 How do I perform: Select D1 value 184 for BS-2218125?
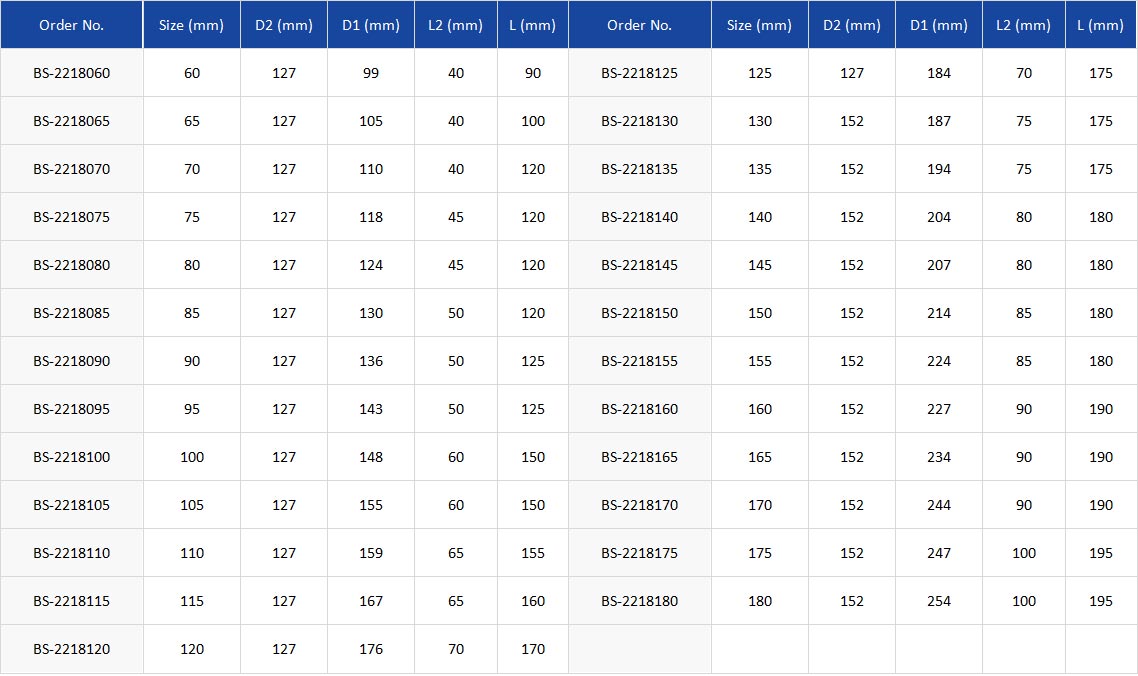[x=939, y=73]
